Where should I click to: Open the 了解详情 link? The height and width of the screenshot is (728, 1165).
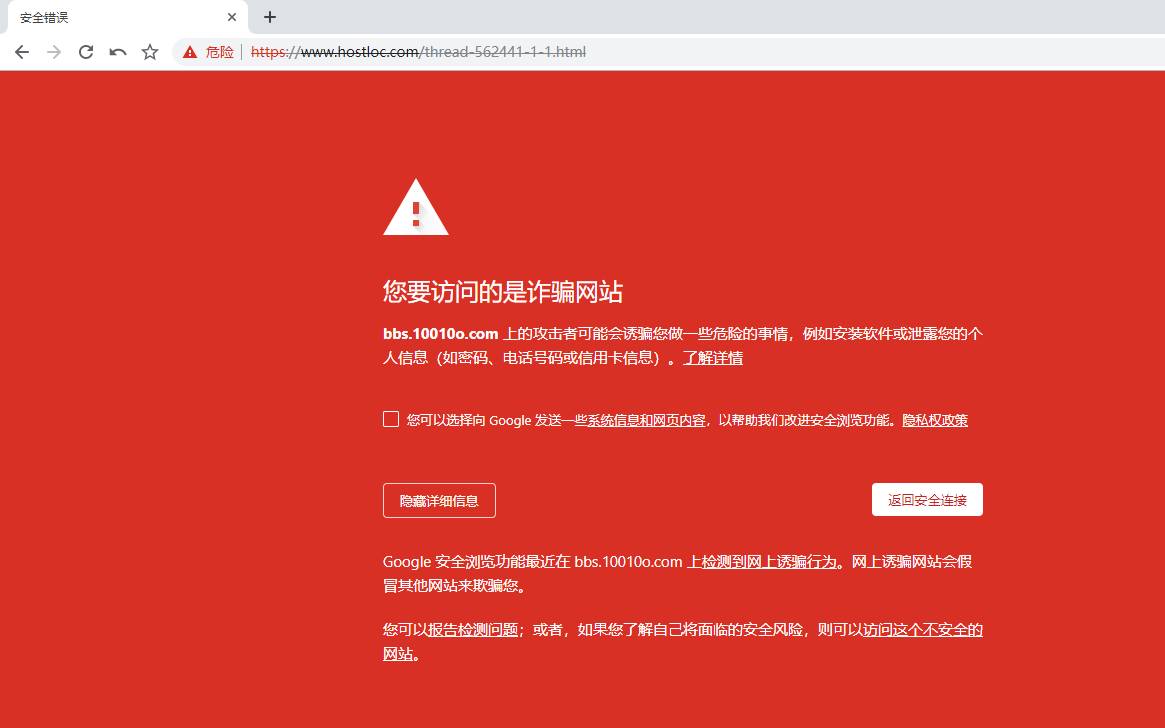[713, 358]
